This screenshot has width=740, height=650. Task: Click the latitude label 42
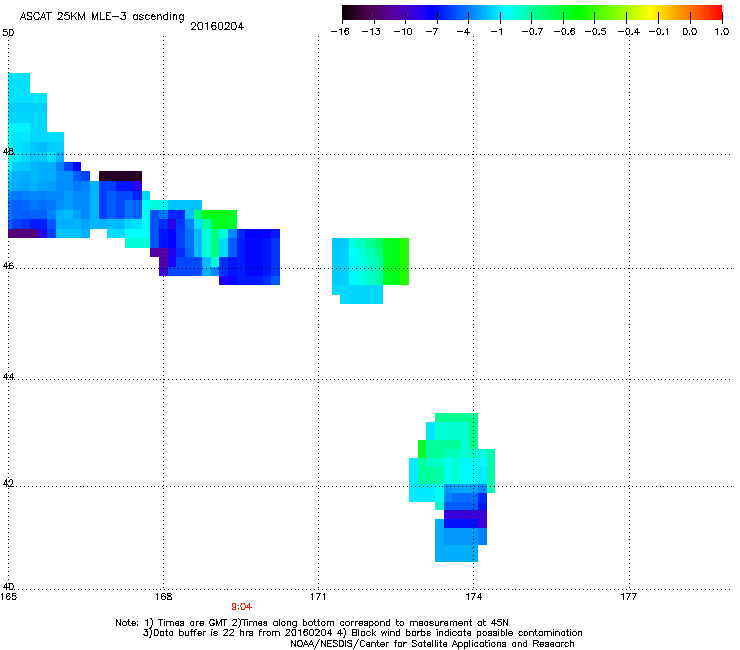pyautogui.click(x=8, y=483)
